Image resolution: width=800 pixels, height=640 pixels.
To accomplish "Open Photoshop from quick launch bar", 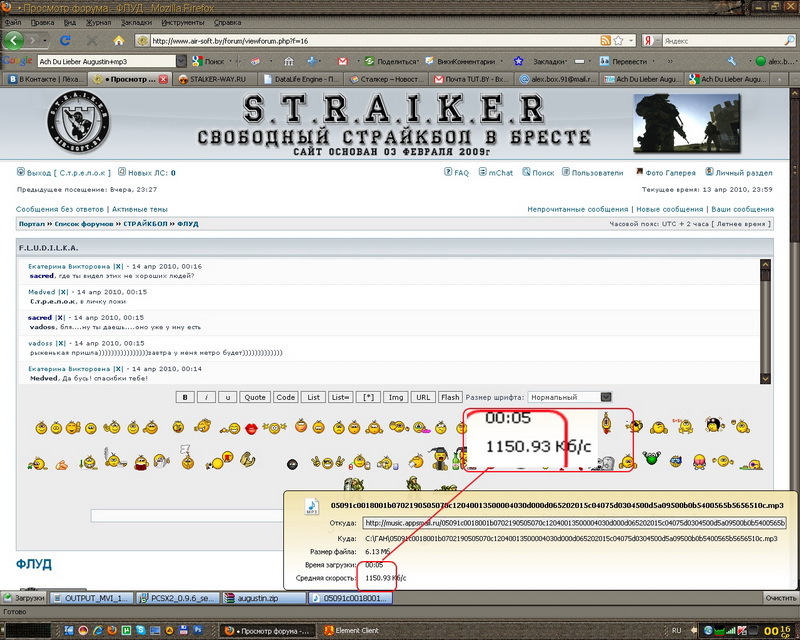I will 198,630.
